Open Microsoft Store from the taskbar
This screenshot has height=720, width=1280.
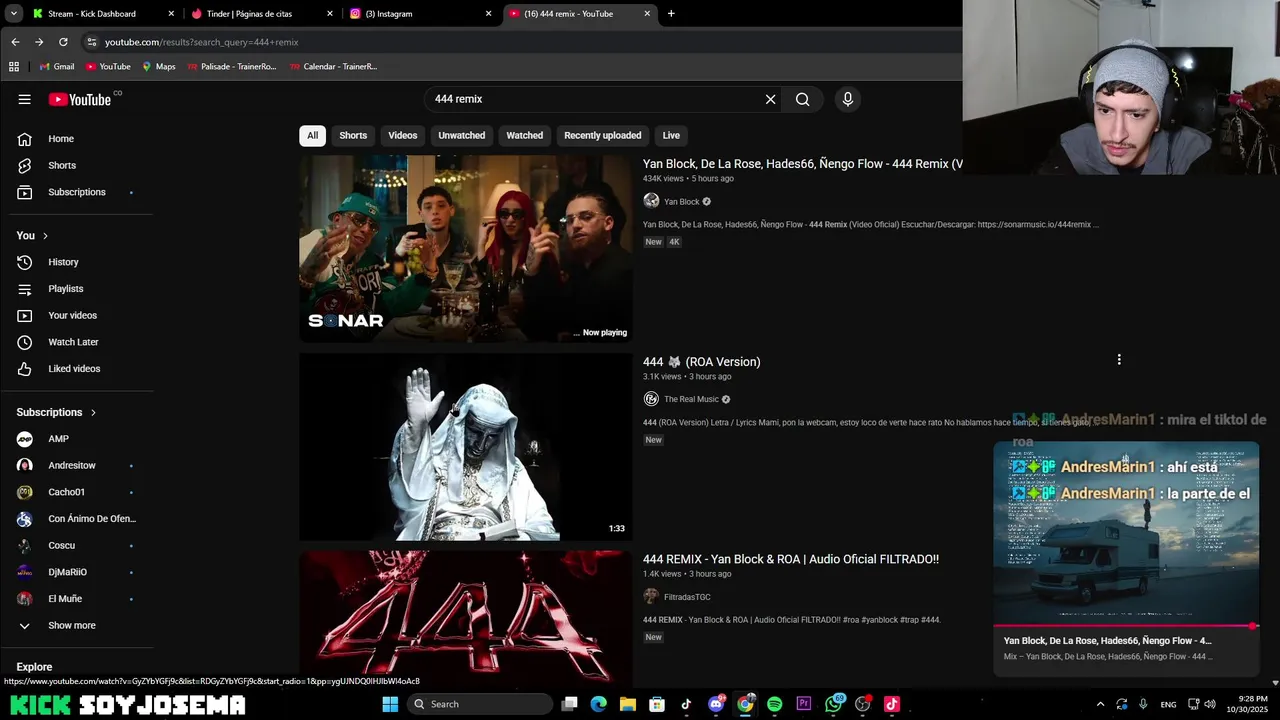657,704
